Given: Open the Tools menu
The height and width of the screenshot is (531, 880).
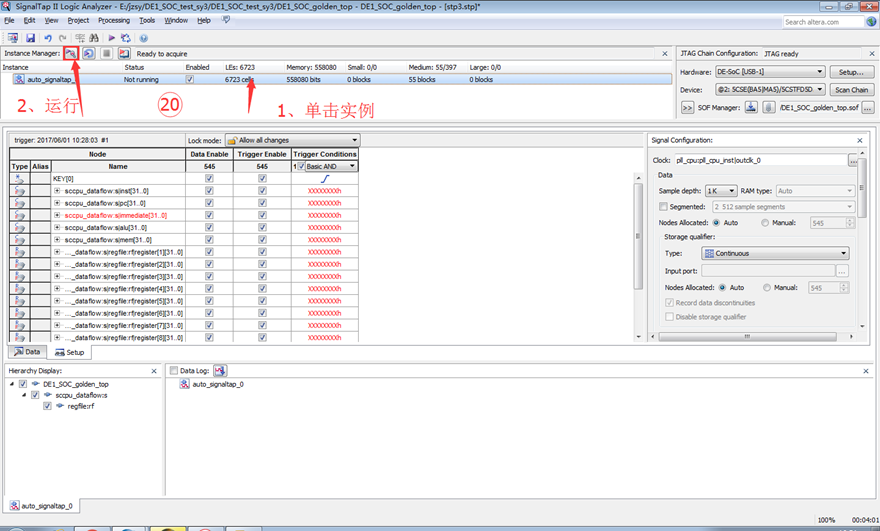Looking at the screenshot, I should tap(147, 20).
